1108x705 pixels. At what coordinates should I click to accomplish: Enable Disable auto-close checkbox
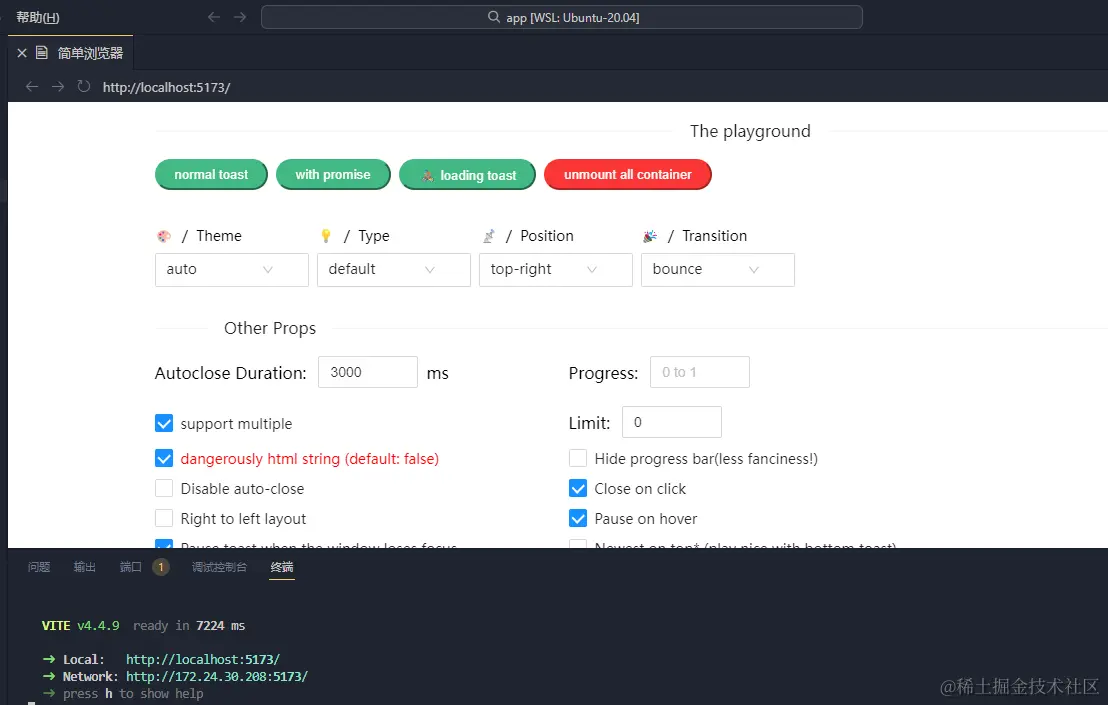tap(164, 488)
